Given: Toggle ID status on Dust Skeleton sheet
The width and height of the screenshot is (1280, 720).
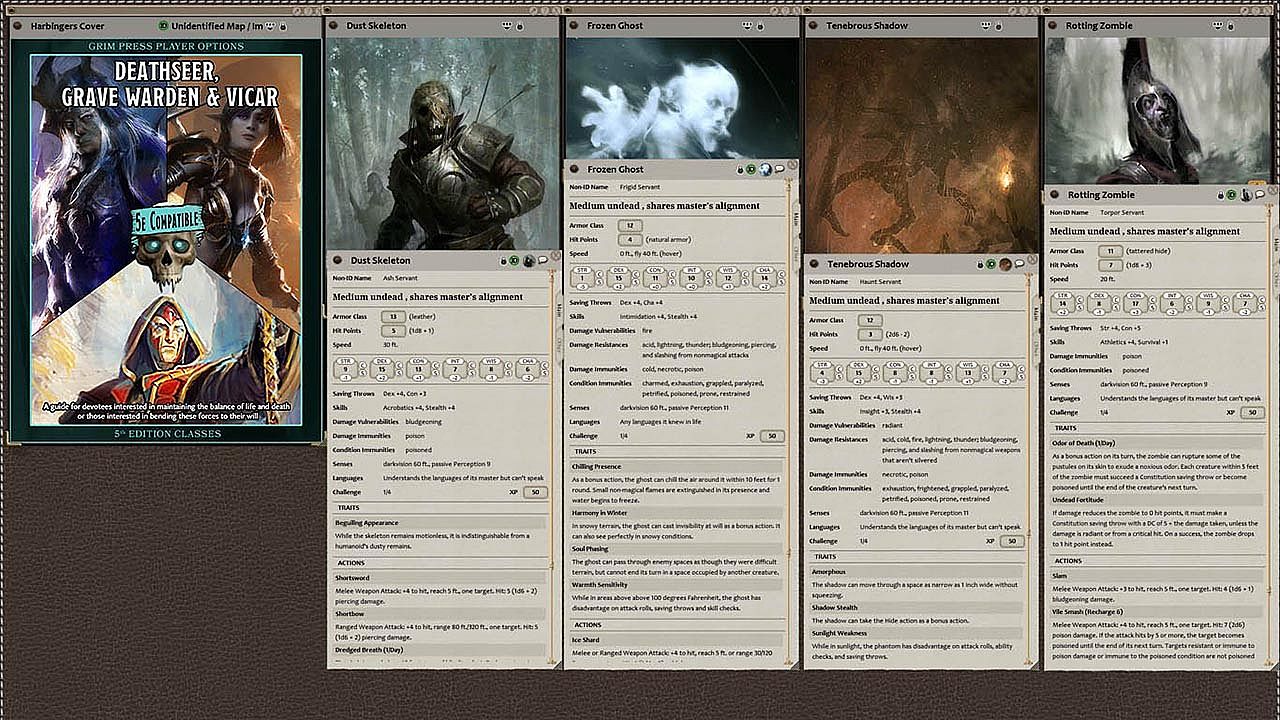Looking at the screenshot, I should click(514, 261).
